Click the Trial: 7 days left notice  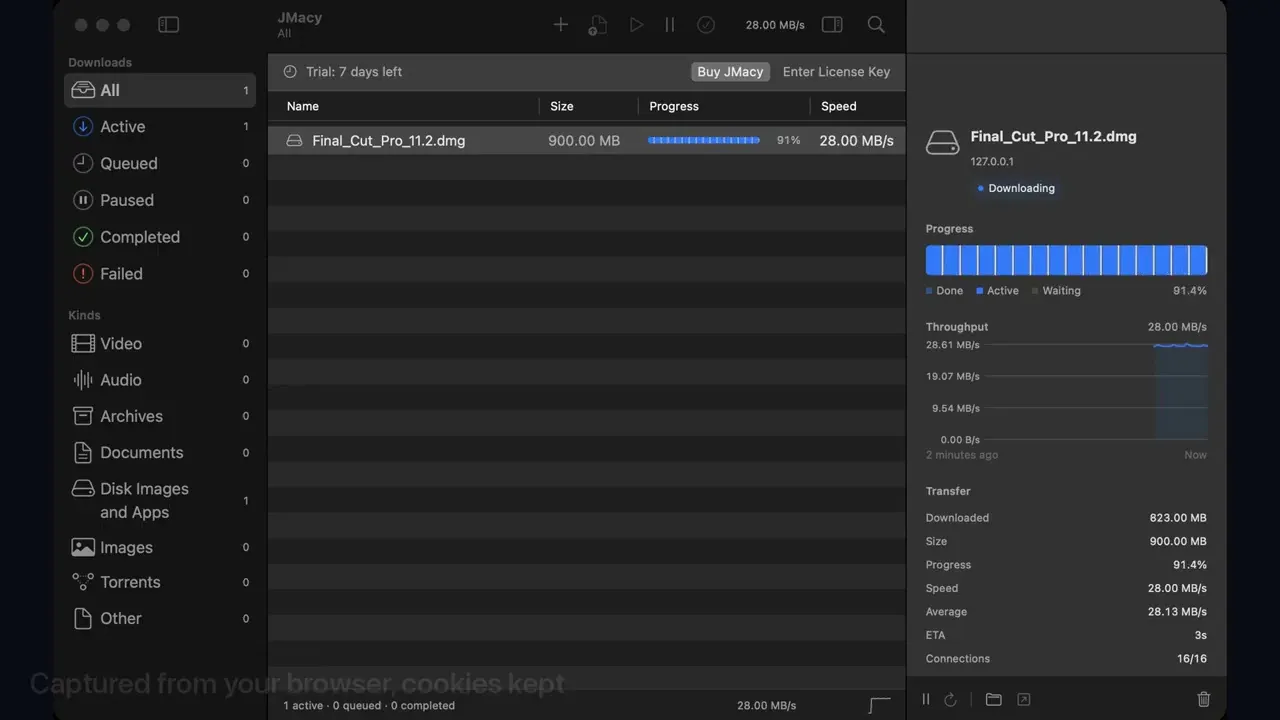pos(354,72)
